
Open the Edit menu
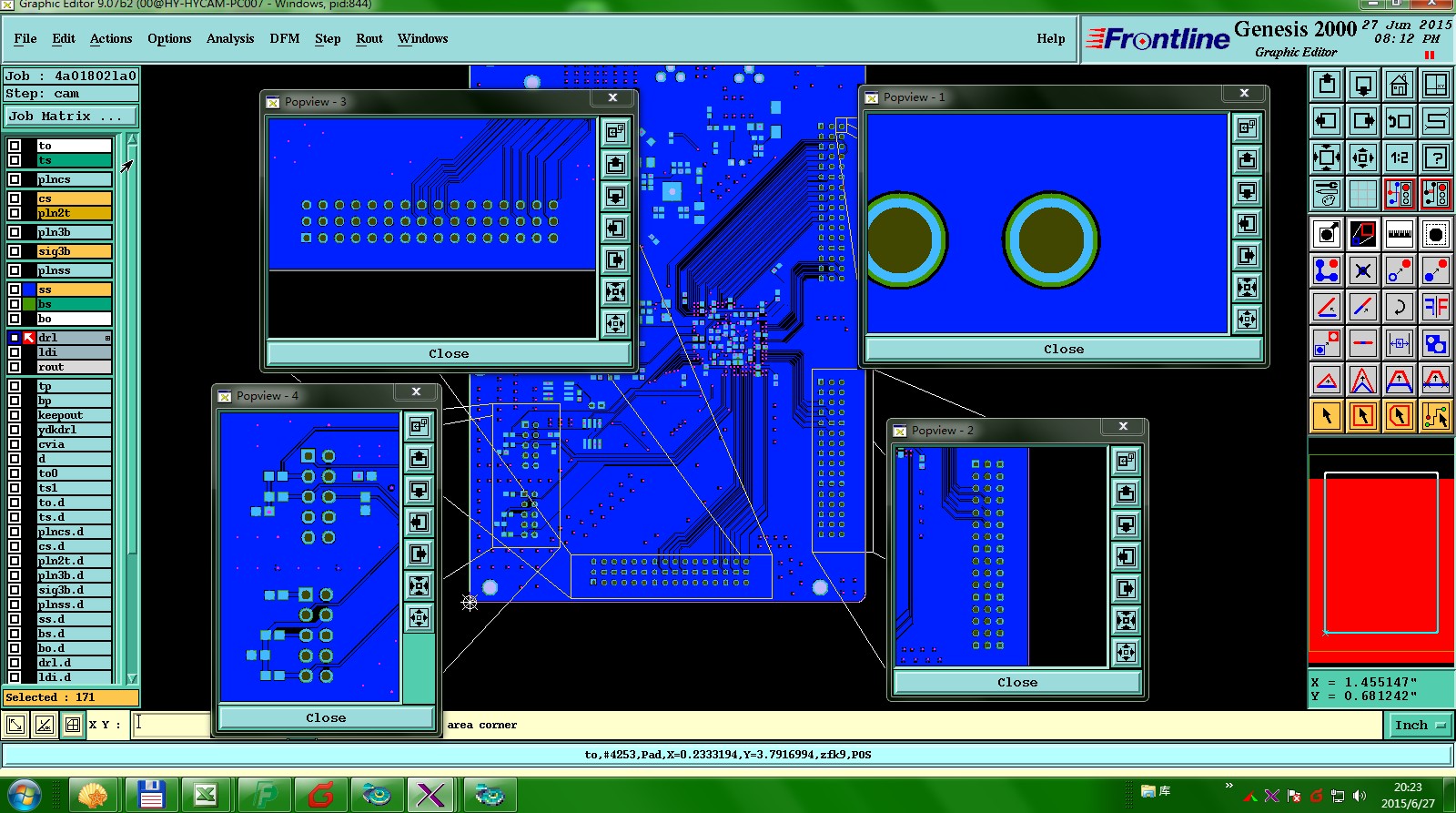click(x=64, y=38)
